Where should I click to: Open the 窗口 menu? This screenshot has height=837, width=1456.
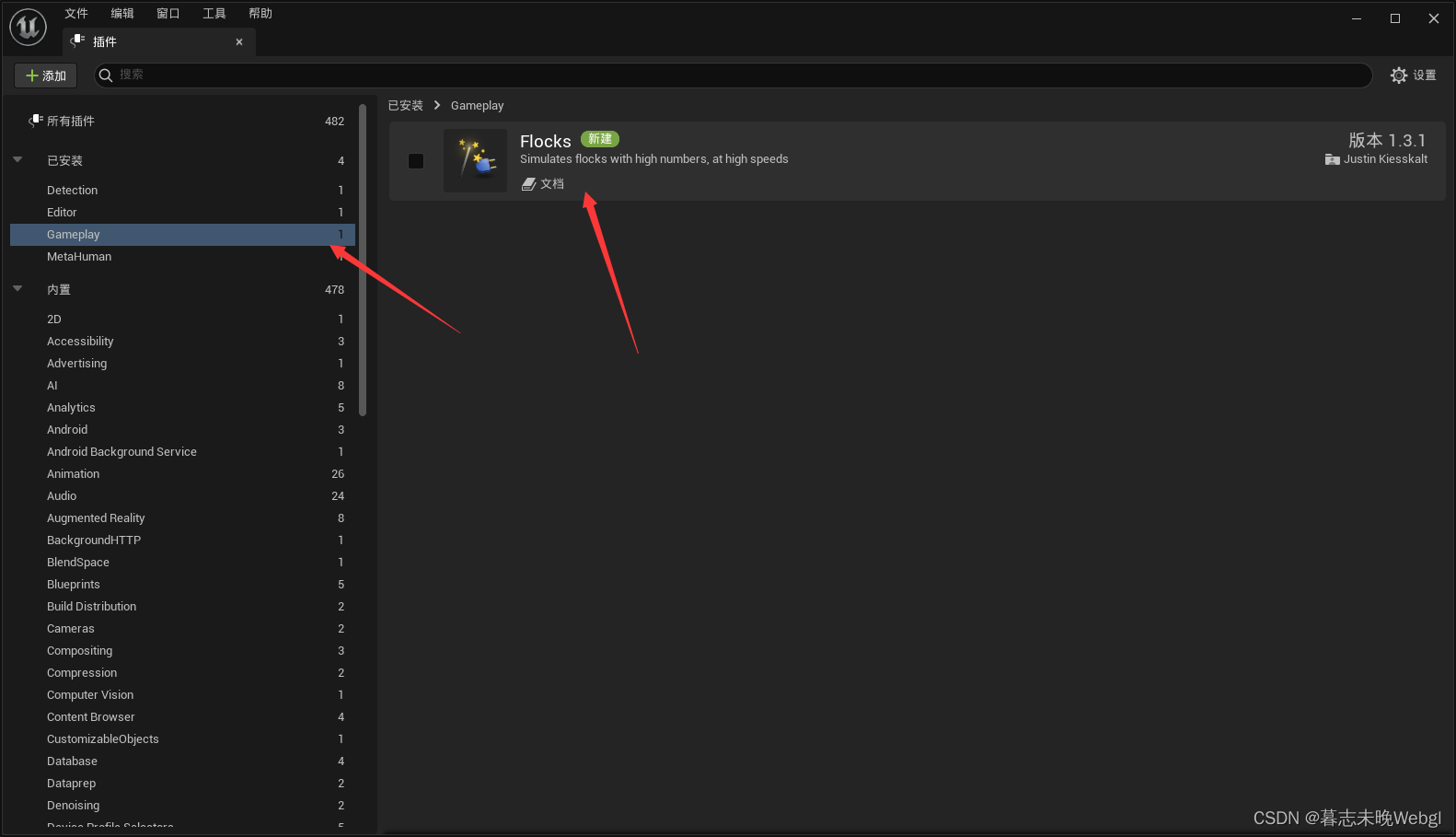168,13
